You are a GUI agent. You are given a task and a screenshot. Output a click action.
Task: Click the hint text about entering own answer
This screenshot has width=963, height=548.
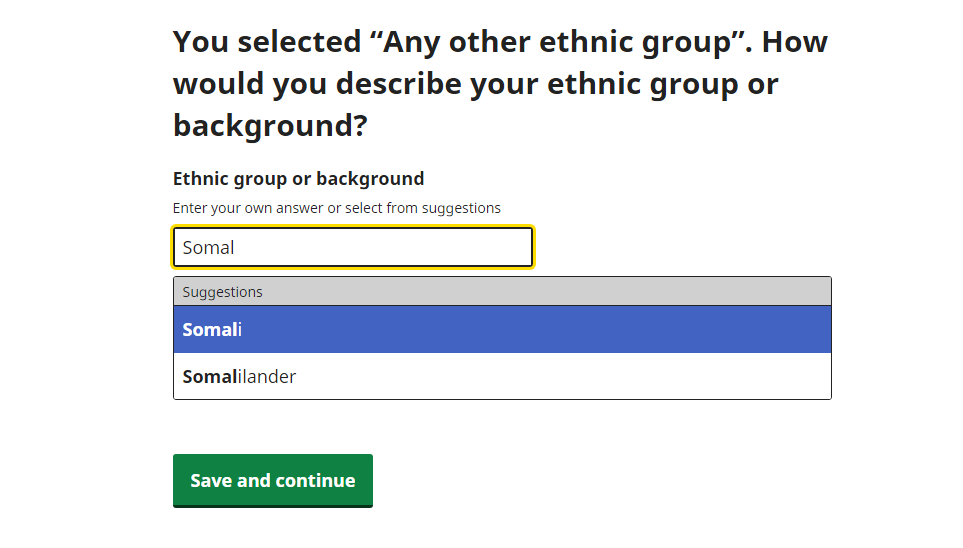coord(337,208)
